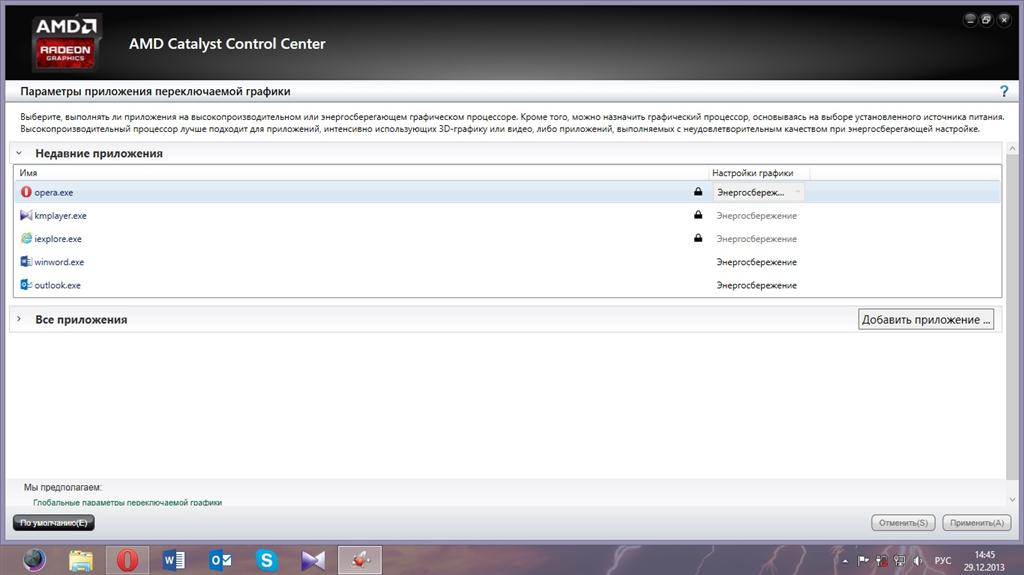Click the РУС language indicator
This screenshot has width=1024, height=575.
(942, 561)
